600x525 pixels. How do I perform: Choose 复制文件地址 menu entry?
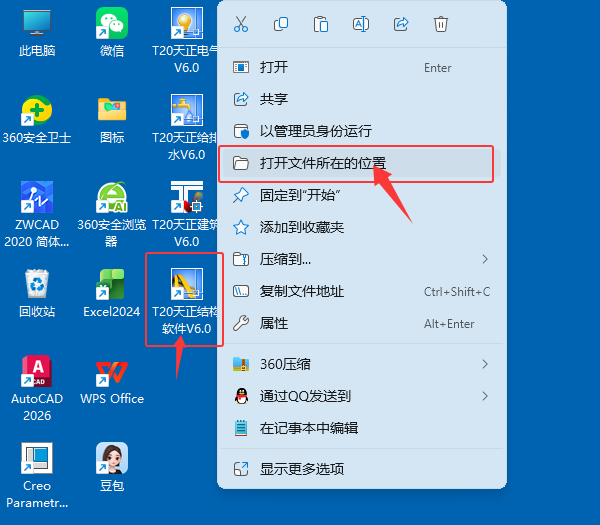[x=362, y=292]
